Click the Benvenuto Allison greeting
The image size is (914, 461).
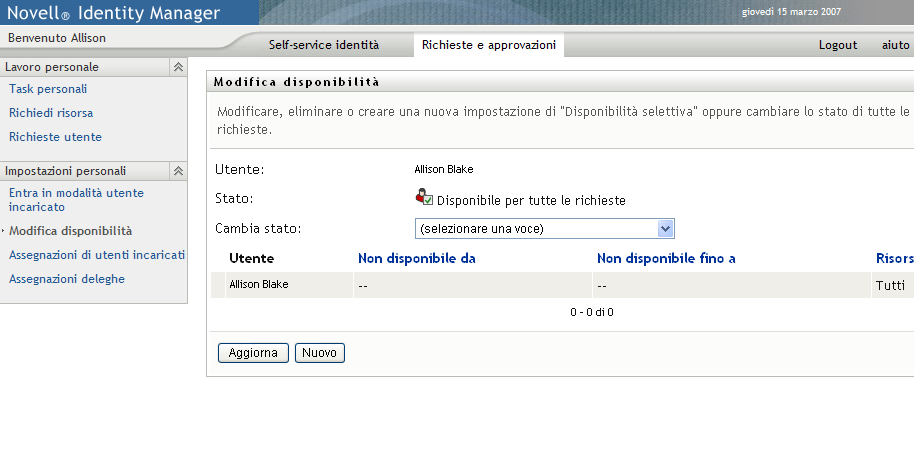tap(57, 38)
